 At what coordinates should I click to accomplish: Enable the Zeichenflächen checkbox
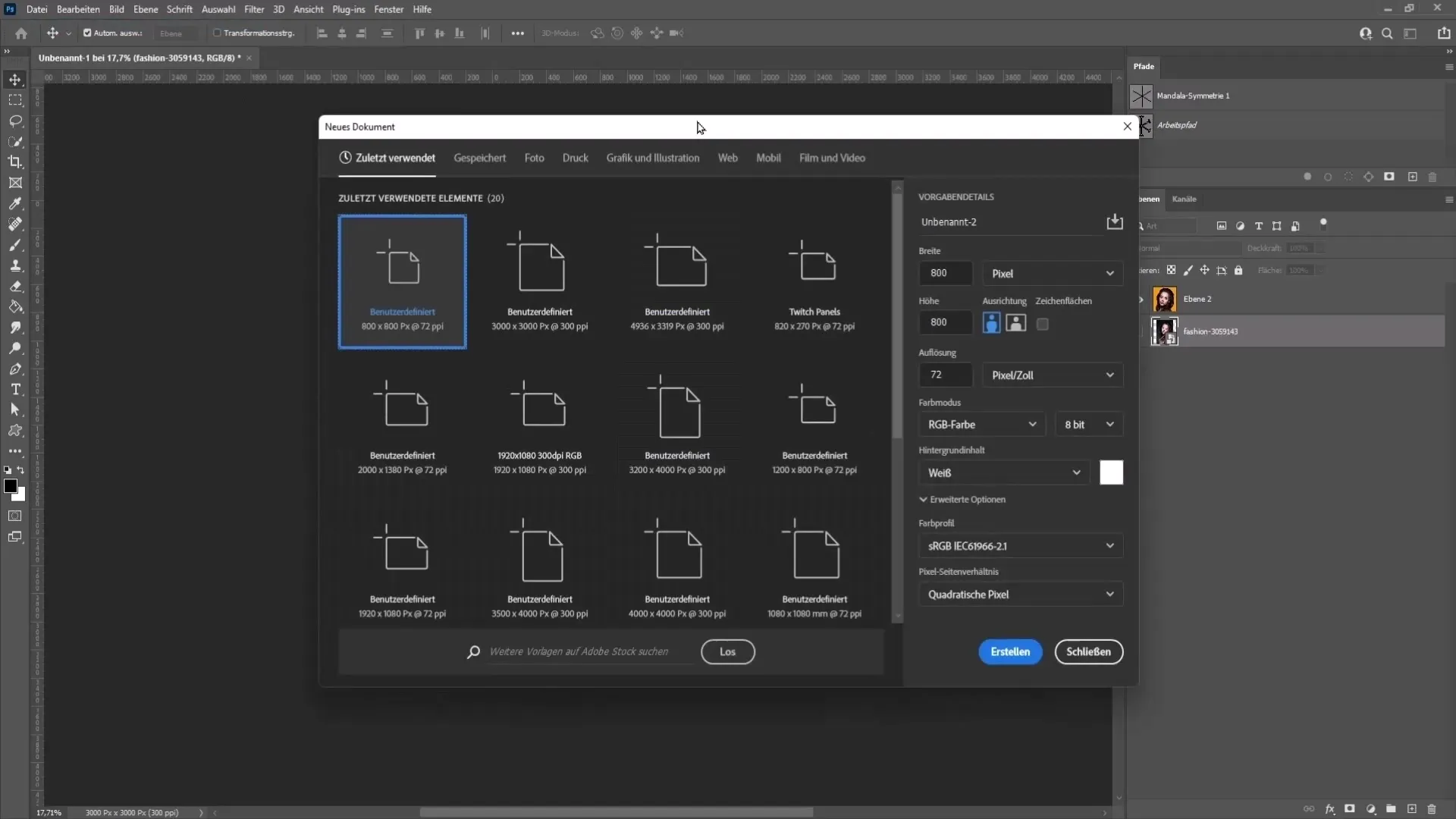(x=1043, y=324)
